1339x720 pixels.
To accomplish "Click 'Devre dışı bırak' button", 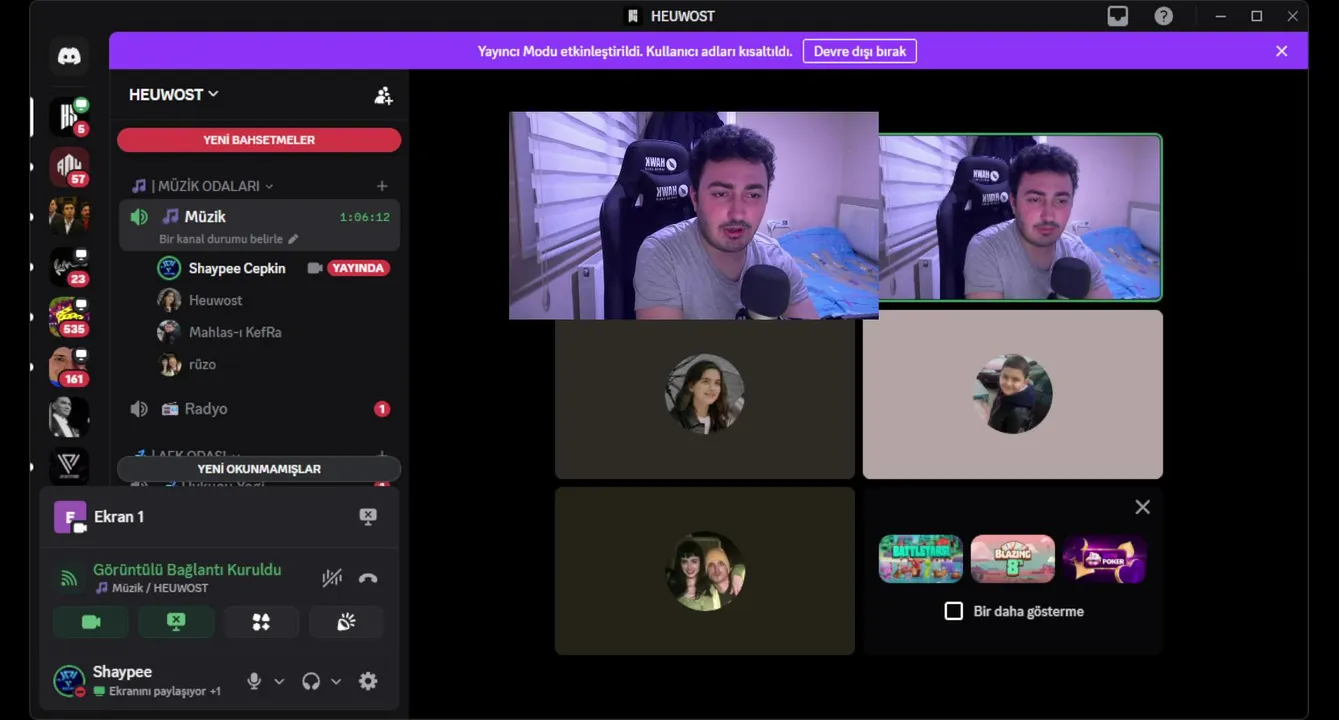I will pos(860,51).
